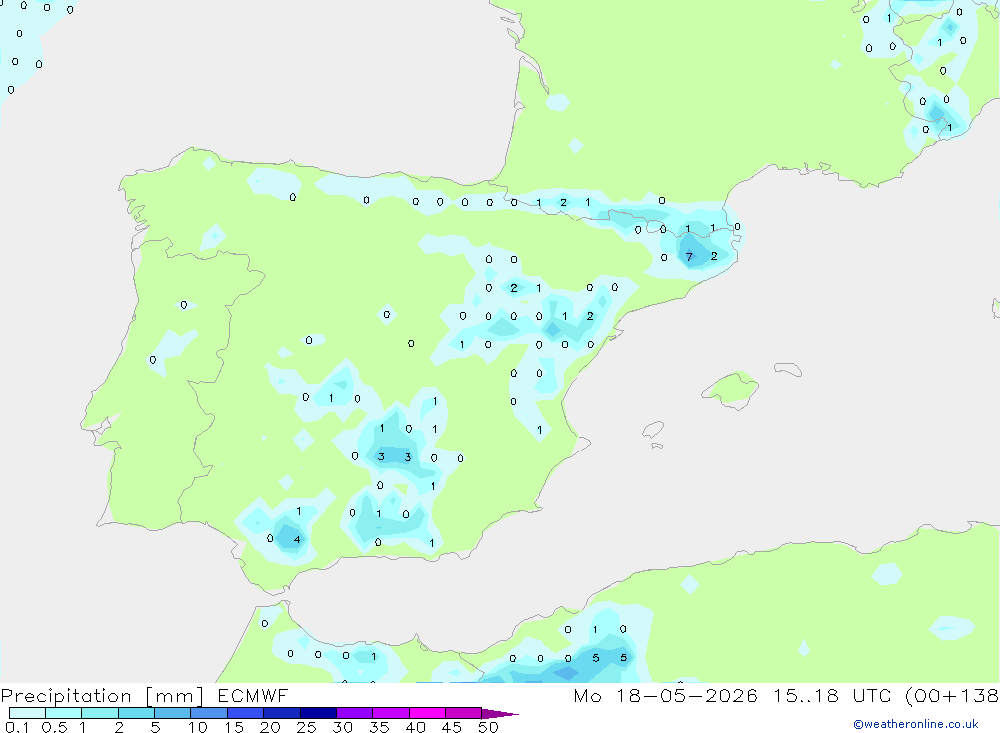Click the green Mallorca island on map
Screen dimensions: 1000x733
click(731, 389)
